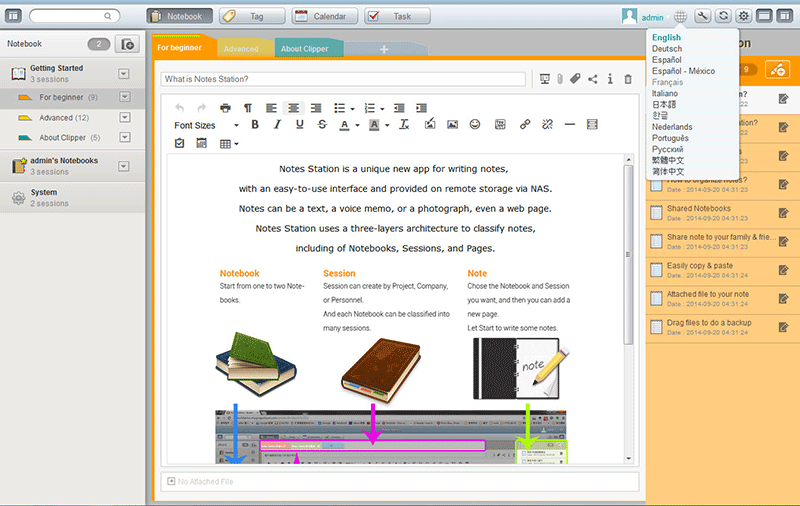The image size is (800, 506).
Task: Click the share icon beside note title
Action: [x=593, y=79]
